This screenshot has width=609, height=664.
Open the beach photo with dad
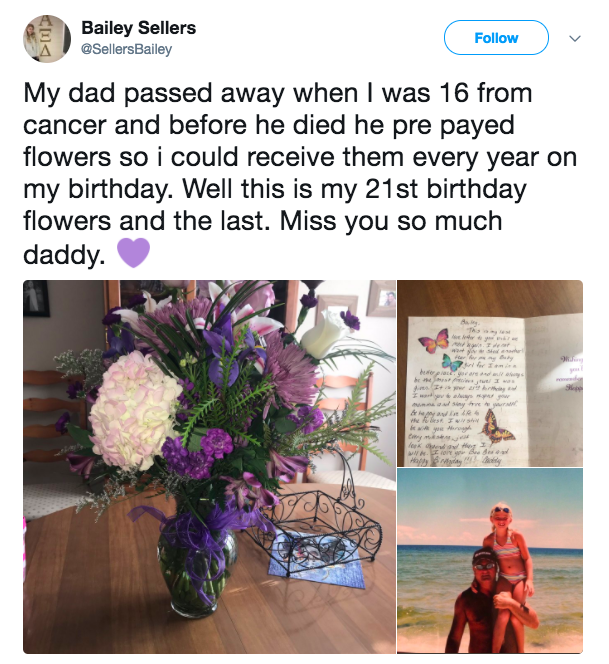[x=490, y=561]
